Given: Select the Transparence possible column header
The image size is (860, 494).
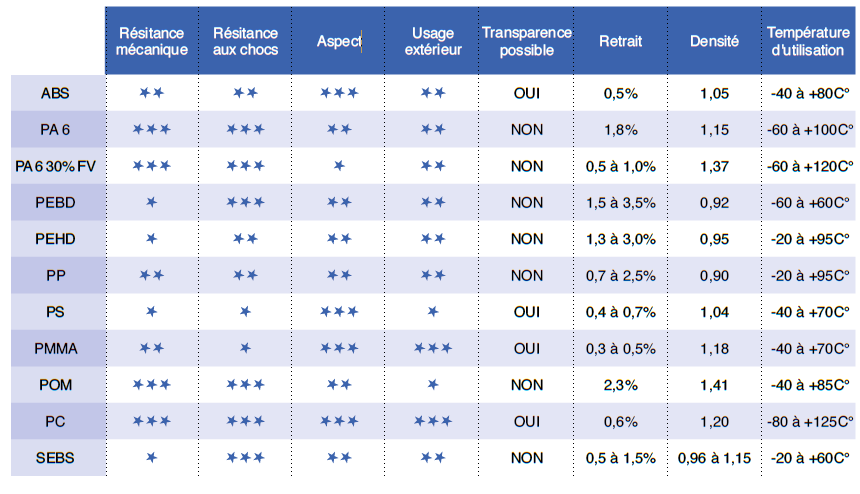Looking at the screenshot, I should tap(526, 41).
